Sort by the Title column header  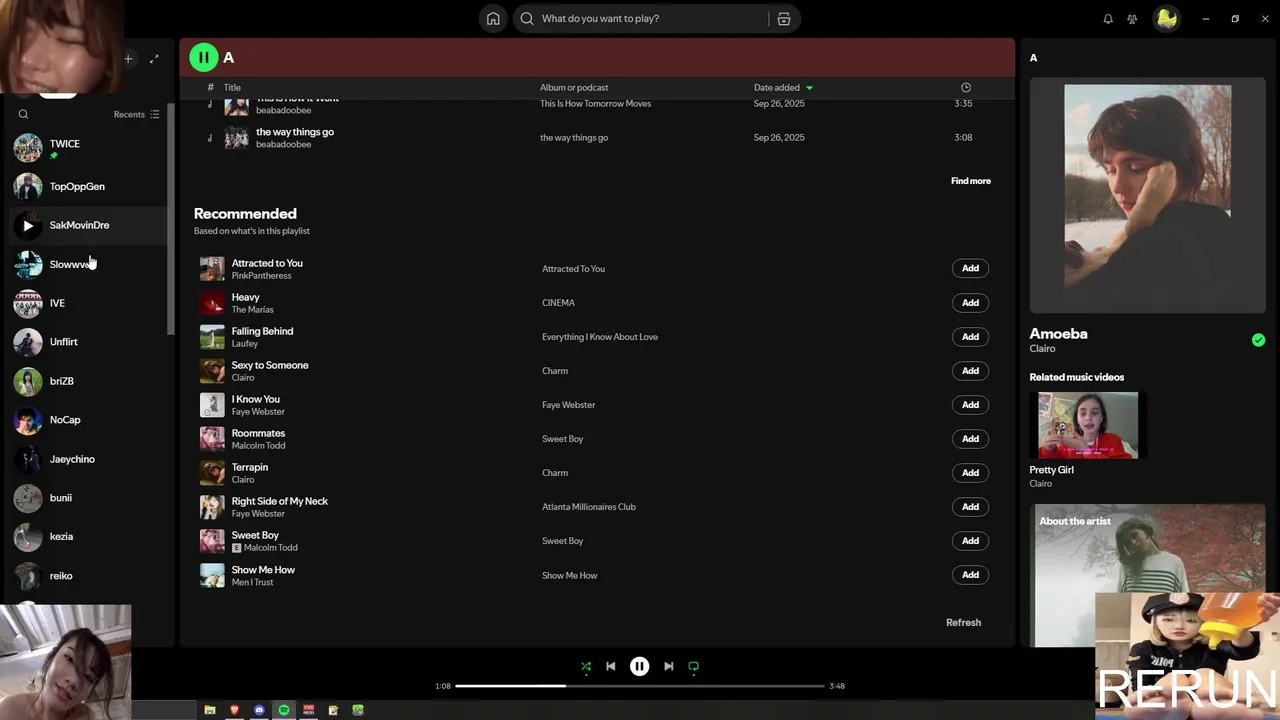(x=232, y=87)
